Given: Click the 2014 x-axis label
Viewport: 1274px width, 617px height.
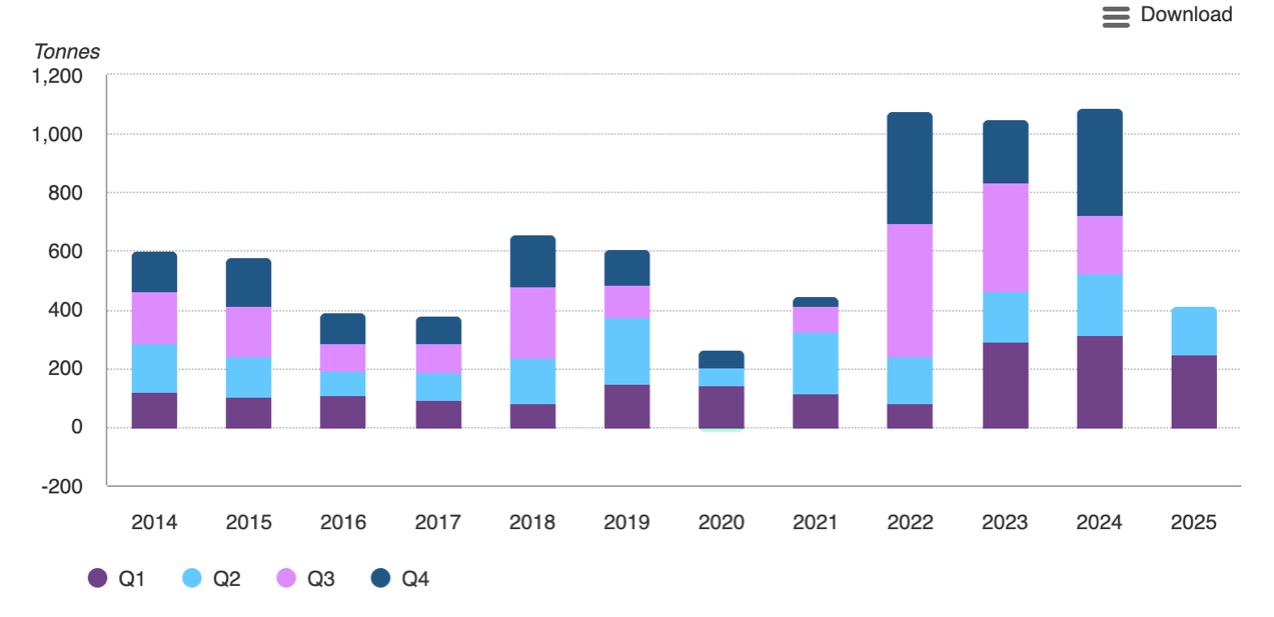Looking at the screenshot, I should pos(154,523).
